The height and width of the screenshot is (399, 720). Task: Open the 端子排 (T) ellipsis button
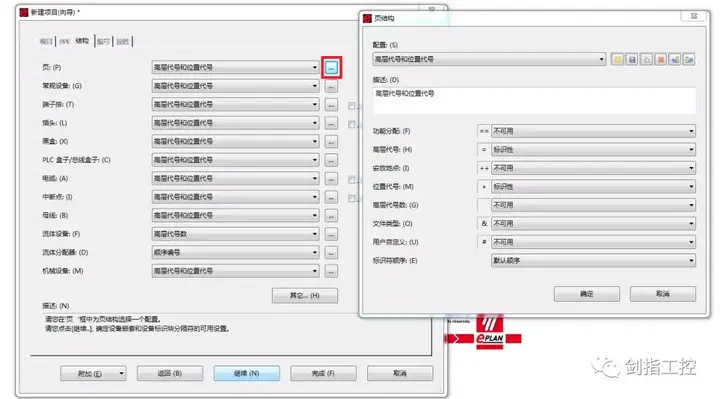tap(331, 105)
